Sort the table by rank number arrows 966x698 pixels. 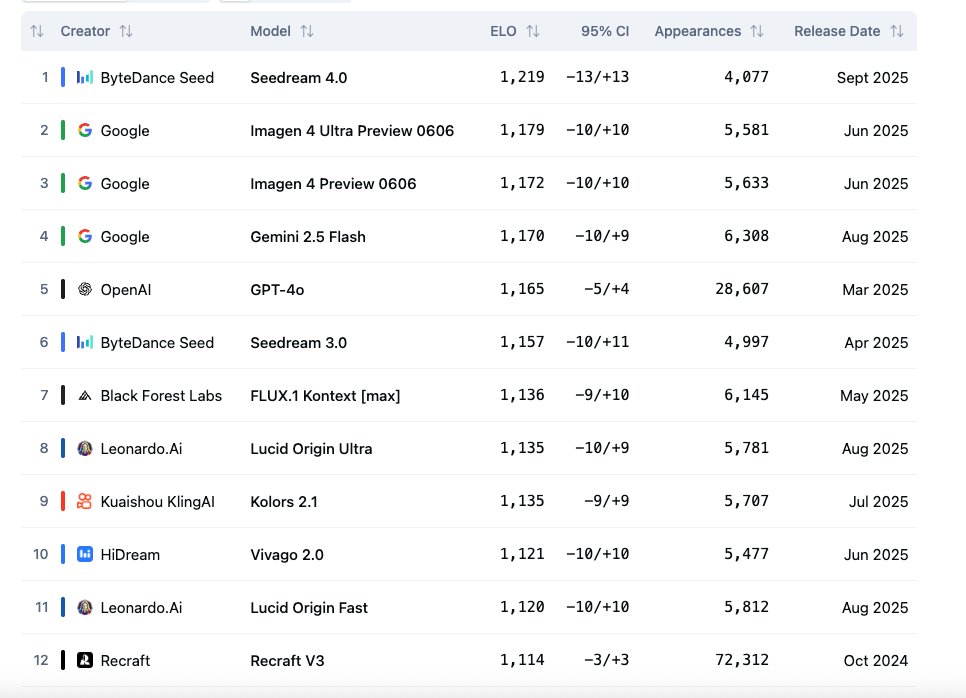click(x=37, y=31)
